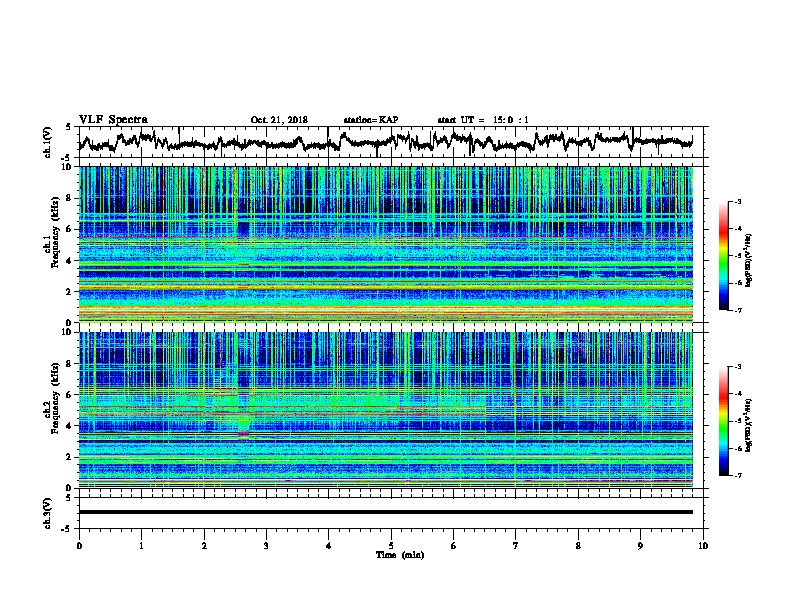Select the date text "Oct. 21, 2018"
This screenshot has height=612, width=792.
point(279,120)
